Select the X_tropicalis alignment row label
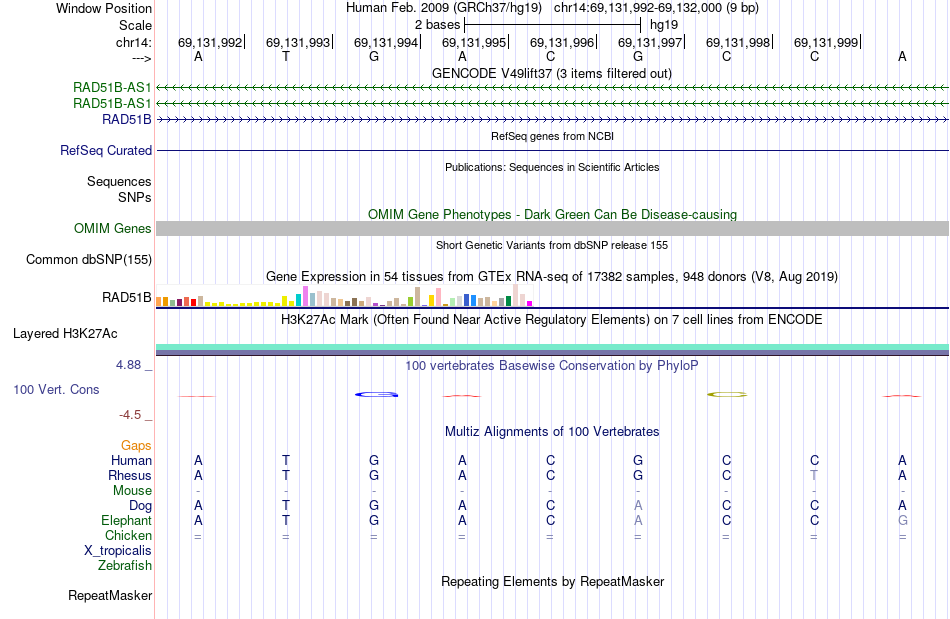This screenshot has height=619, width=950. pos(118,551)
